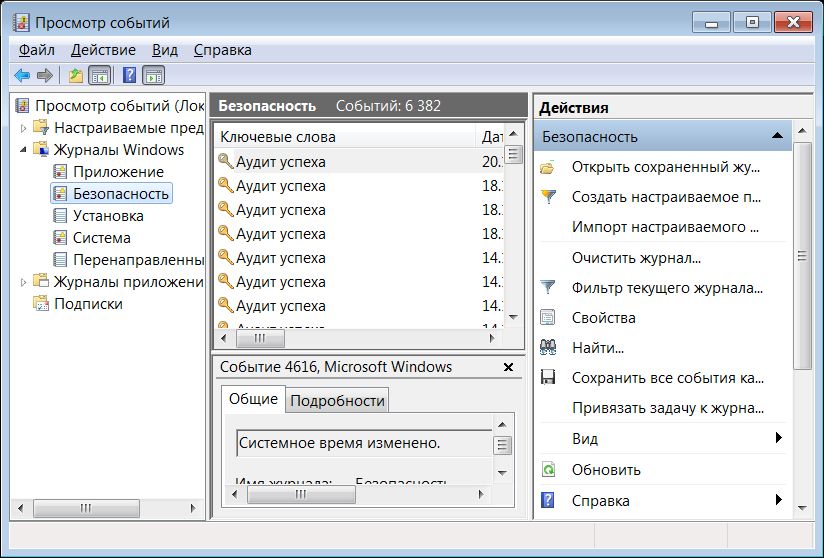Collapse the Безопасность actions section arrow
Viewport: 824px width, 558px height.
[778, 136]
